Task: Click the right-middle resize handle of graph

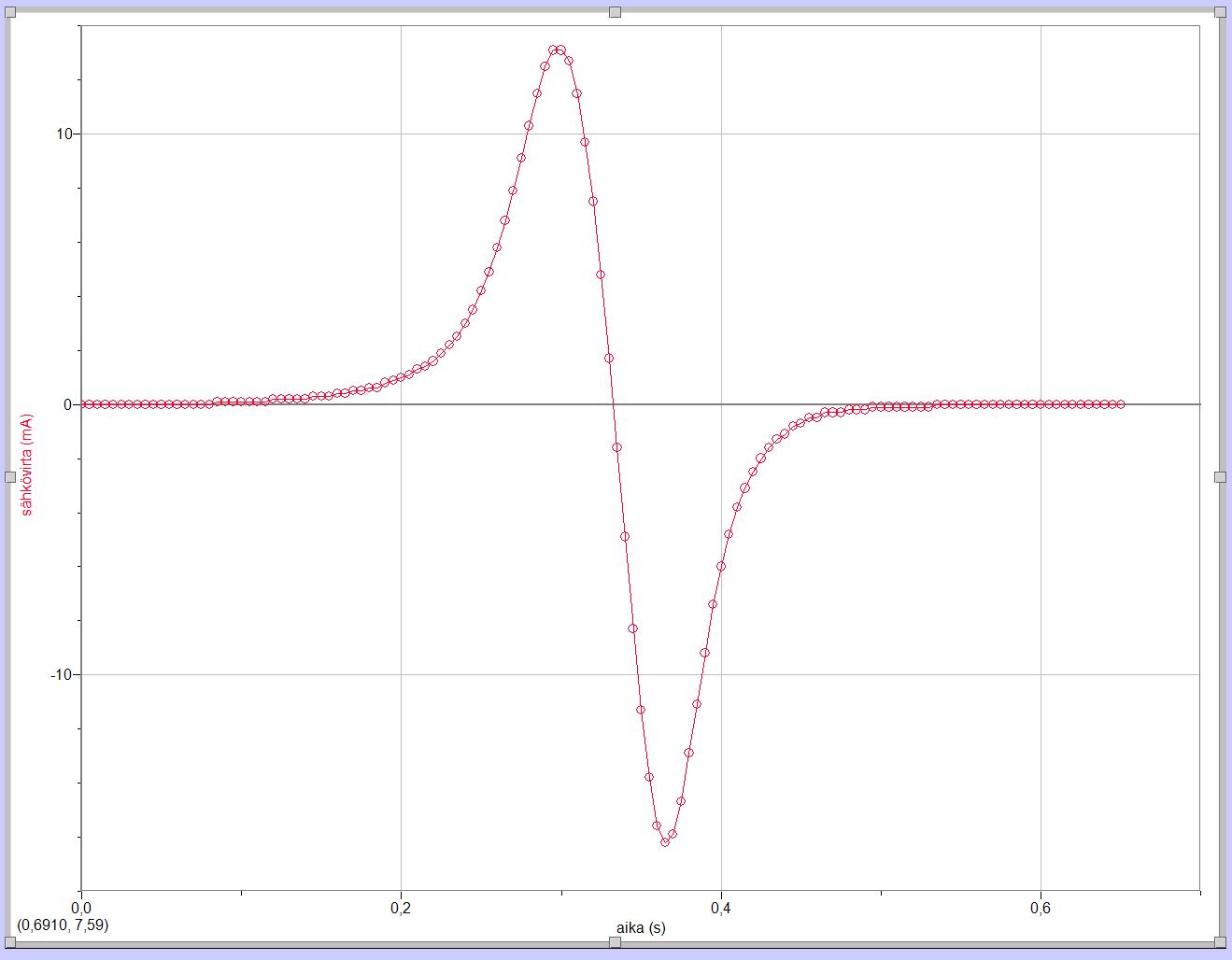Action: 1220,477
